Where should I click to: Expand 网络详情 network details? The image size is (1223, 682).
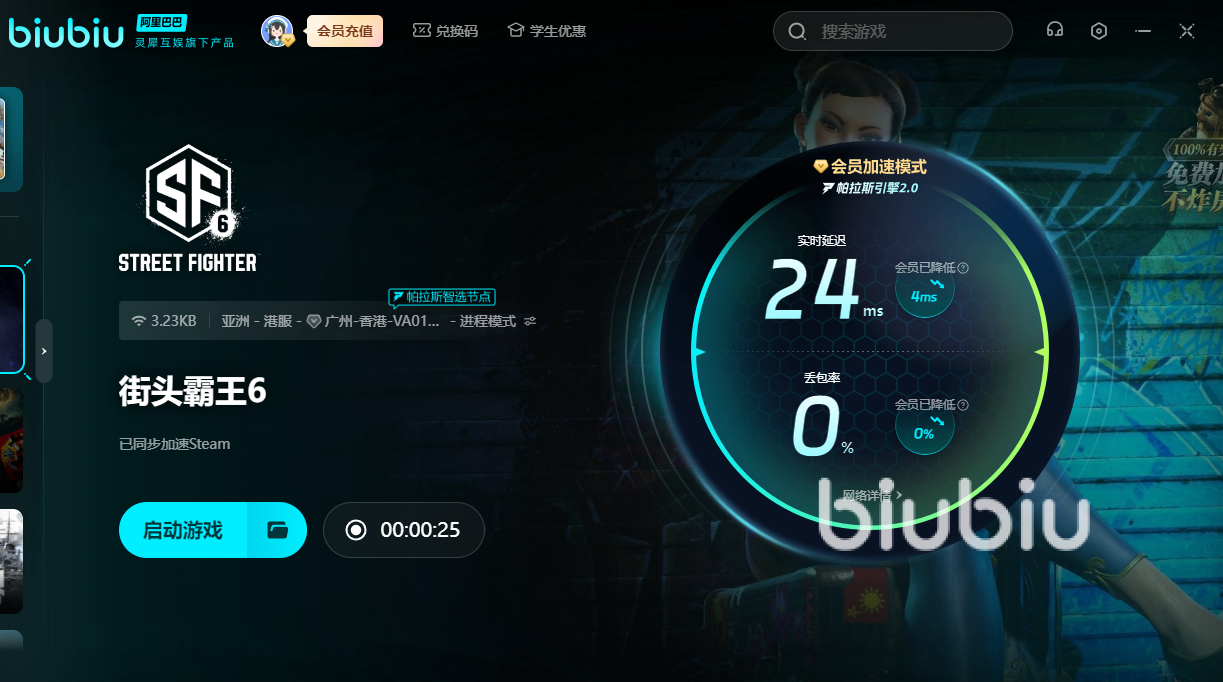point(872,494)
